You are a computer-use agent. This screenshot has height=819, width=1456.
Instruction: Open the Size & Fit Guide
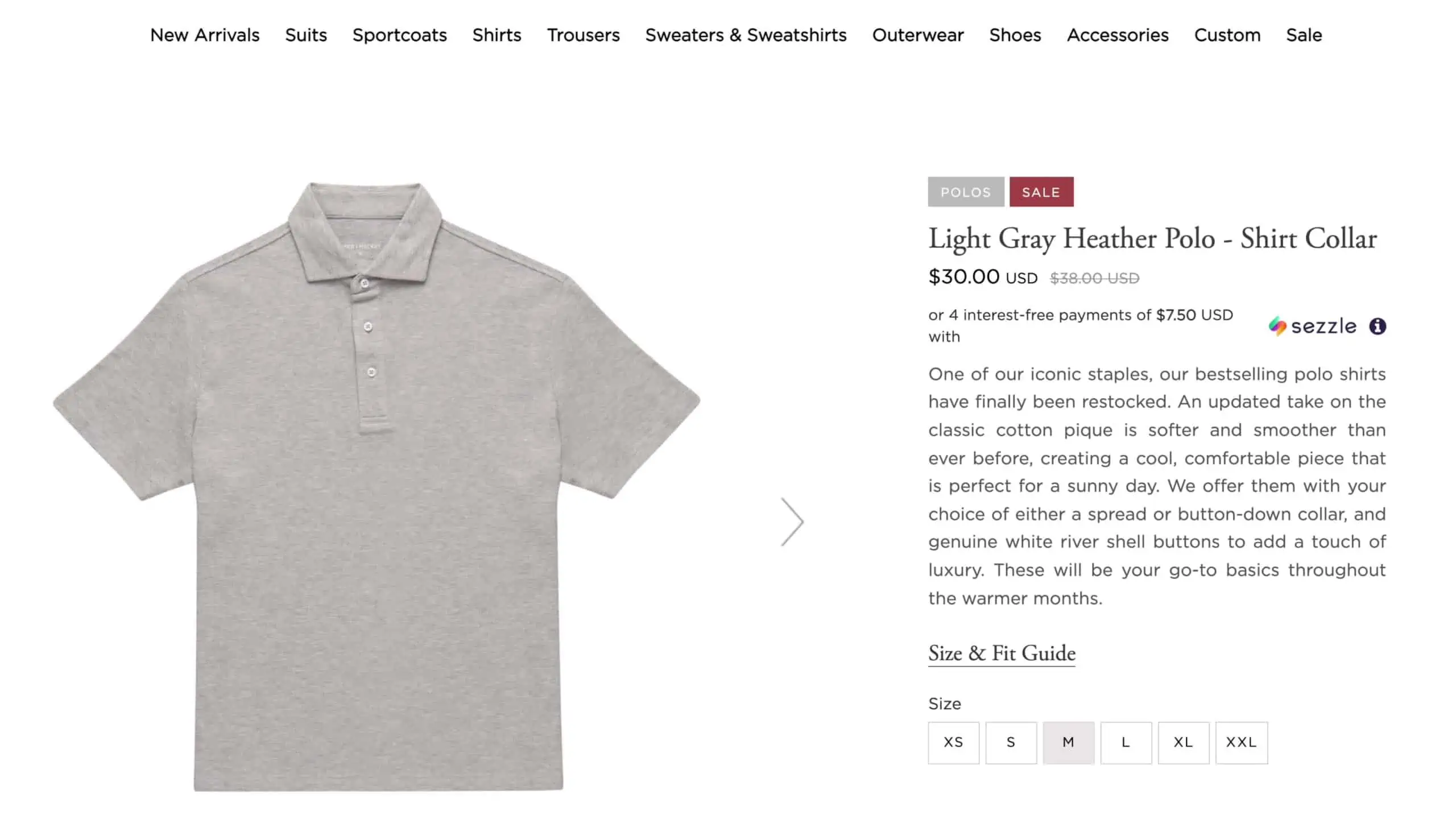(1001, 653)
